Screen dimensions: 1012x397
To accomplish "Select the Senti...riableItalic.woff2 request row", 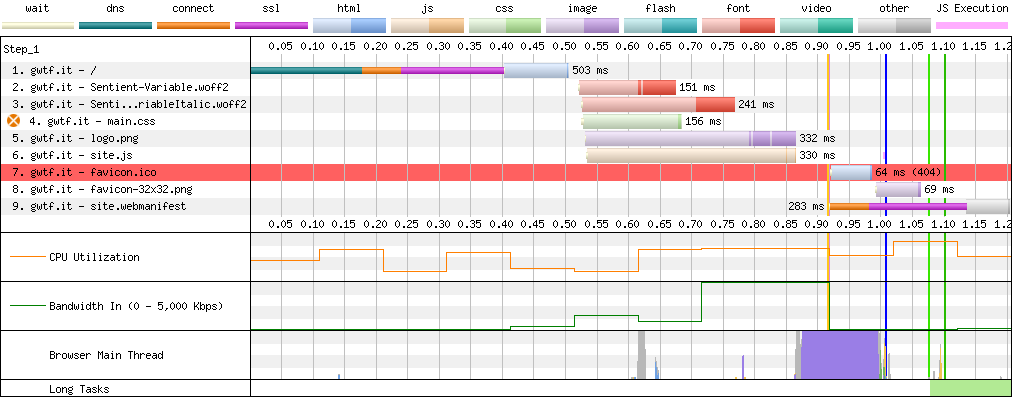I will coord(506,104).
